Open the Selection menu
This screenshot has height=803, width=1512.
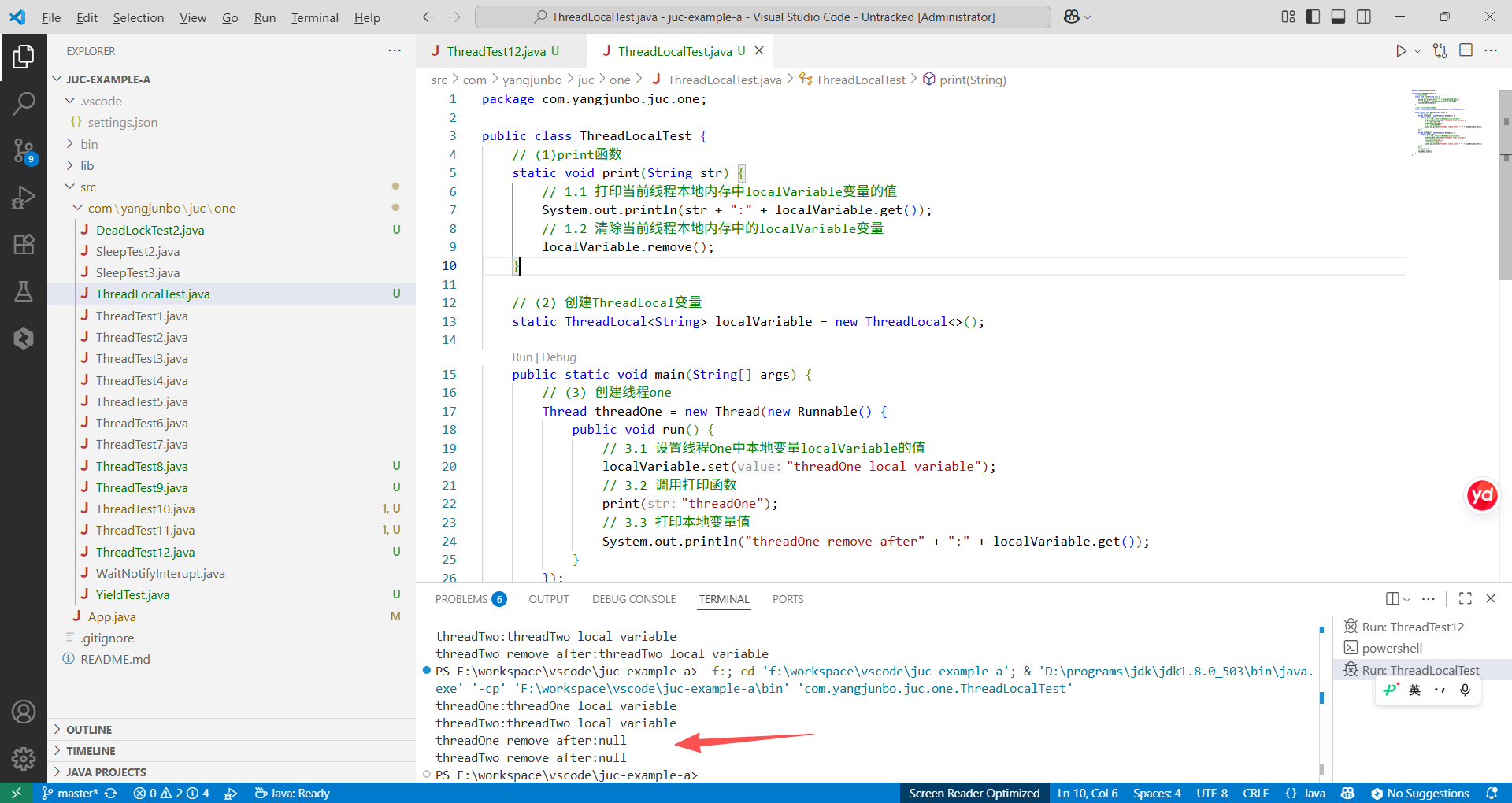pyautogui.click(x=139, y=17)
